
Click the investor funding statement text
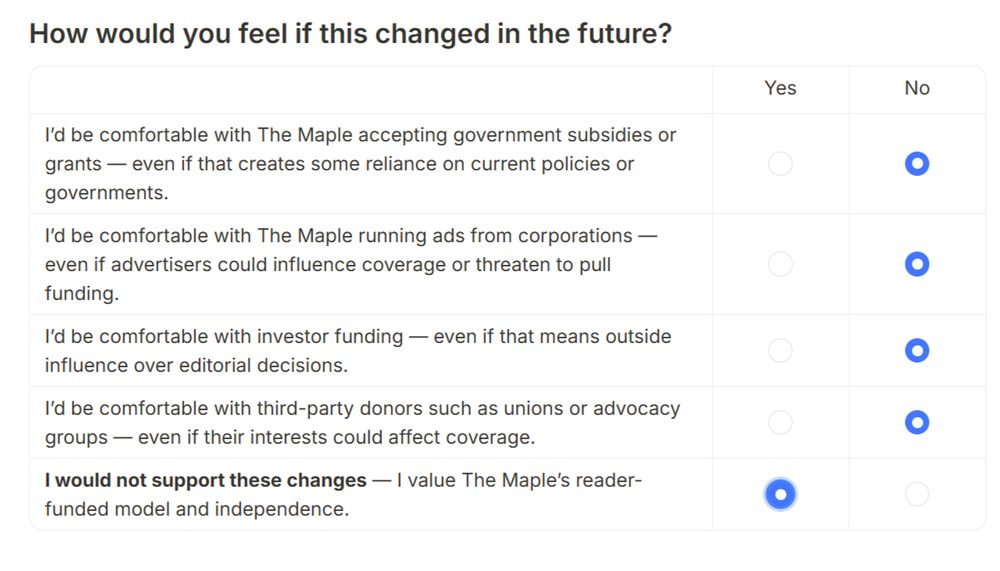(357, 350)
